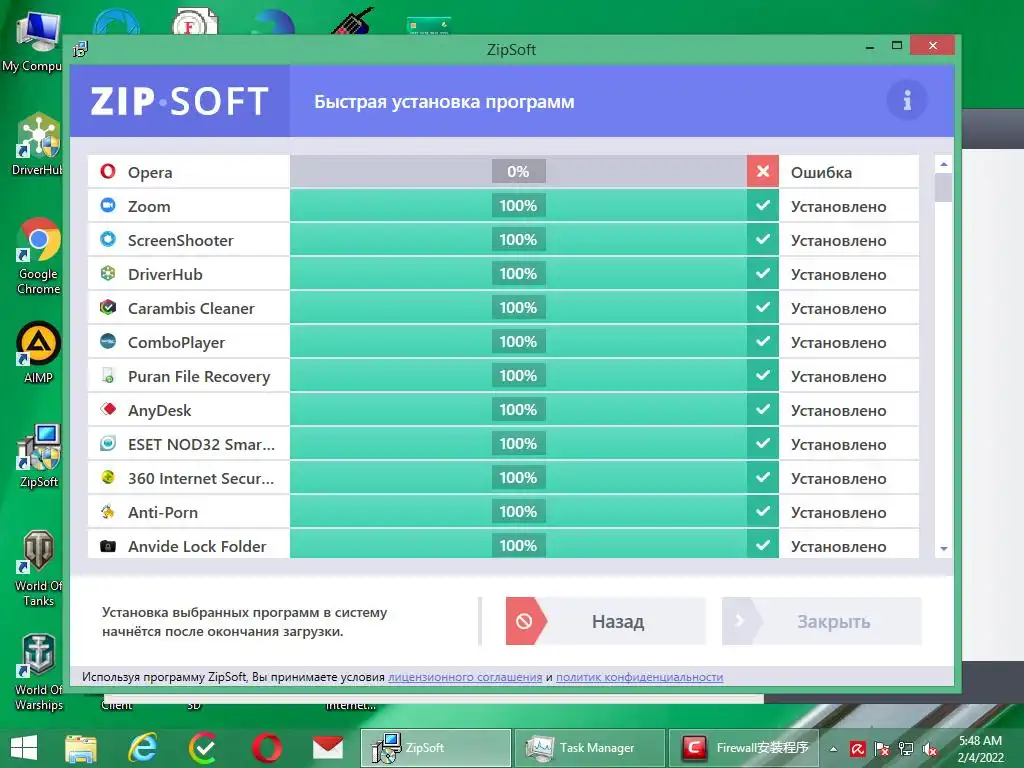Click the ZIP SOFT logo
The height and width of the screenshot is (768, 1024).
point(180,101)
